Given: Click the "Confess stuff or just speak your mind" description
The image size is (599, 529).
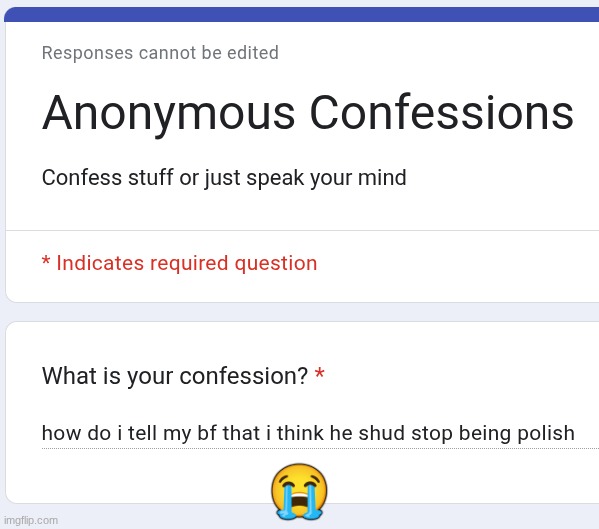Looking at the screenshot, I should (224, 178).
